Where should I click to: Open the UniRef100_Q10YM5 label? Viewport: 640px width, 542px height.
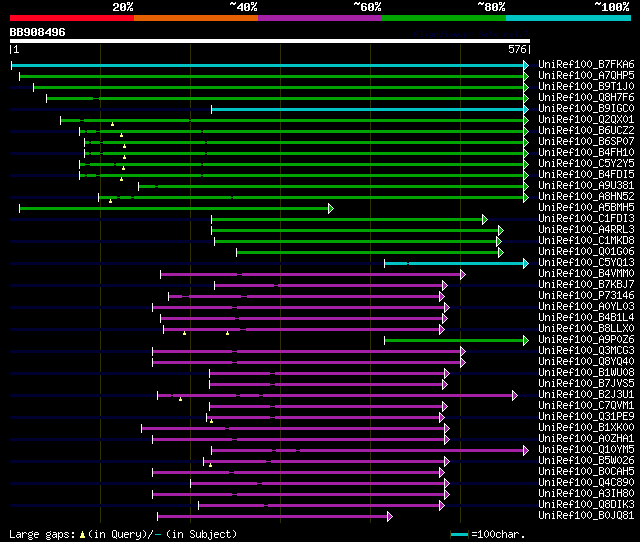click(x=586, y=450)
